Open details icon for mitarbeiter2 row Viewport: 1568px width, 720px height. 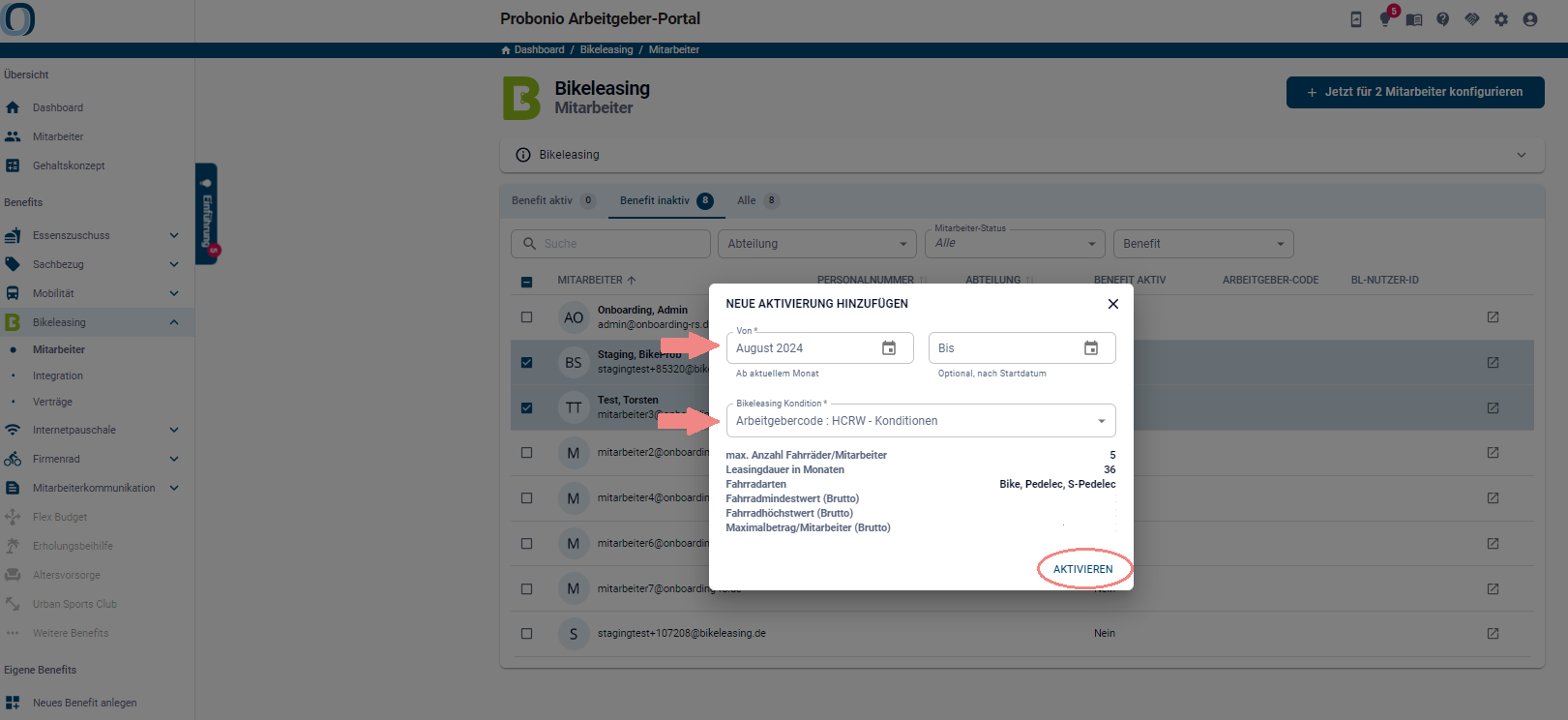pos(1493,453)
